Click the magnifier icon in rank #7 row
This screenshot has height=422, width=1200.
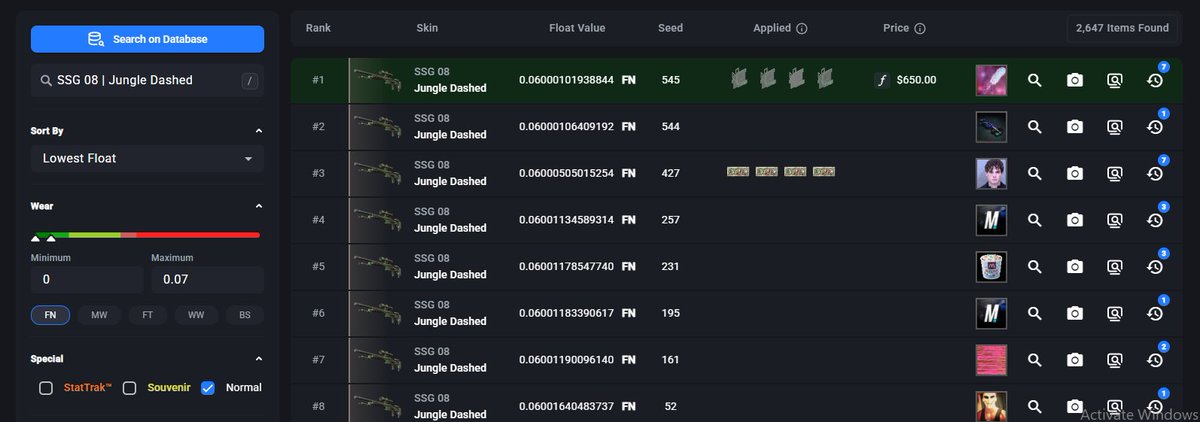pyautogui.click(x=1035, y=360)
